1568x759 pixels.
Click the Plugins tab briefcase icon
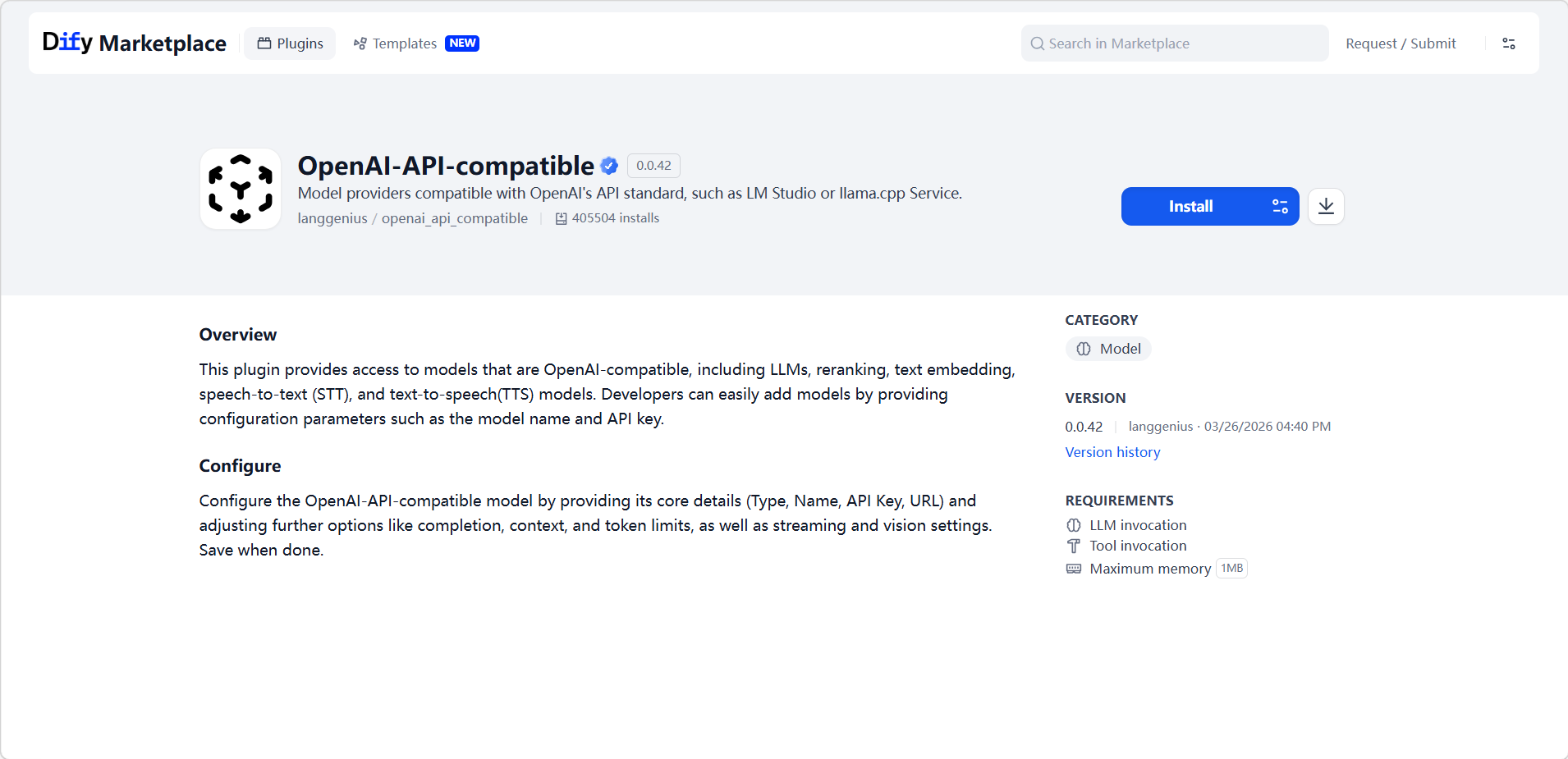tap(264, 43)
